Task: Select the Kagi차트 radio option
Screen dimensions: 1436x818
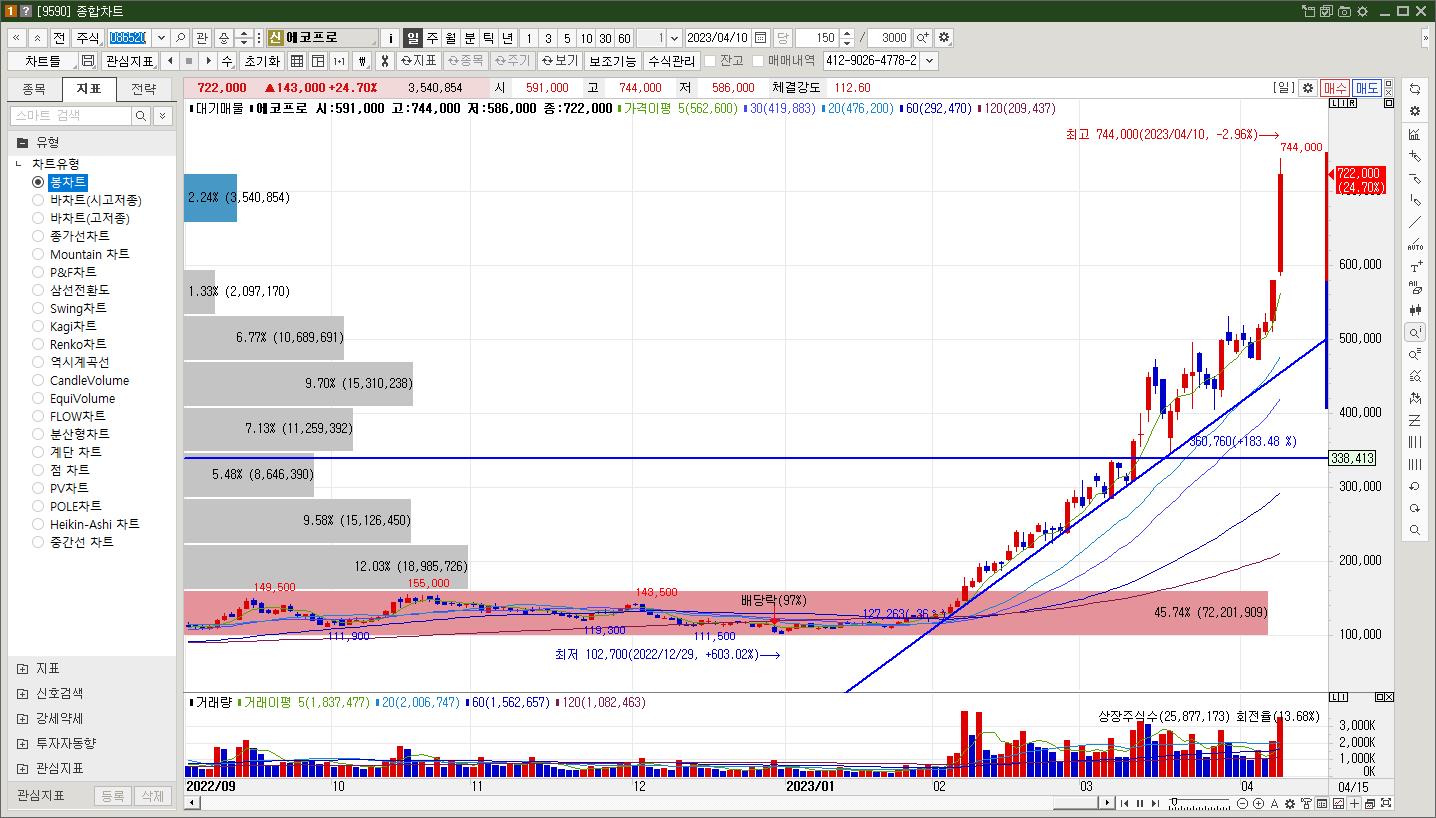Action: [x=38, y=326]
